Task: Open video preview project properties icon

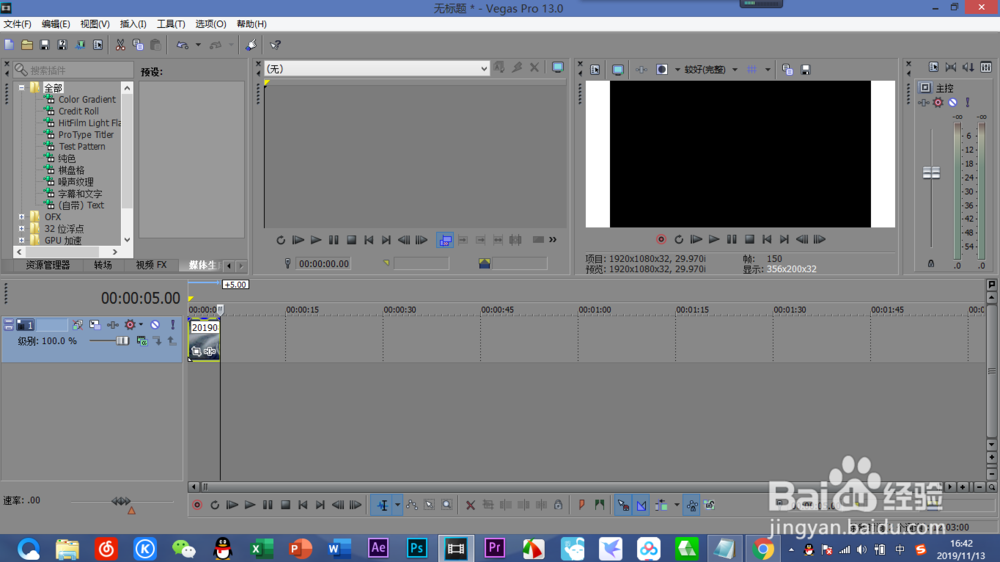Action: click(x=594, y=70)
